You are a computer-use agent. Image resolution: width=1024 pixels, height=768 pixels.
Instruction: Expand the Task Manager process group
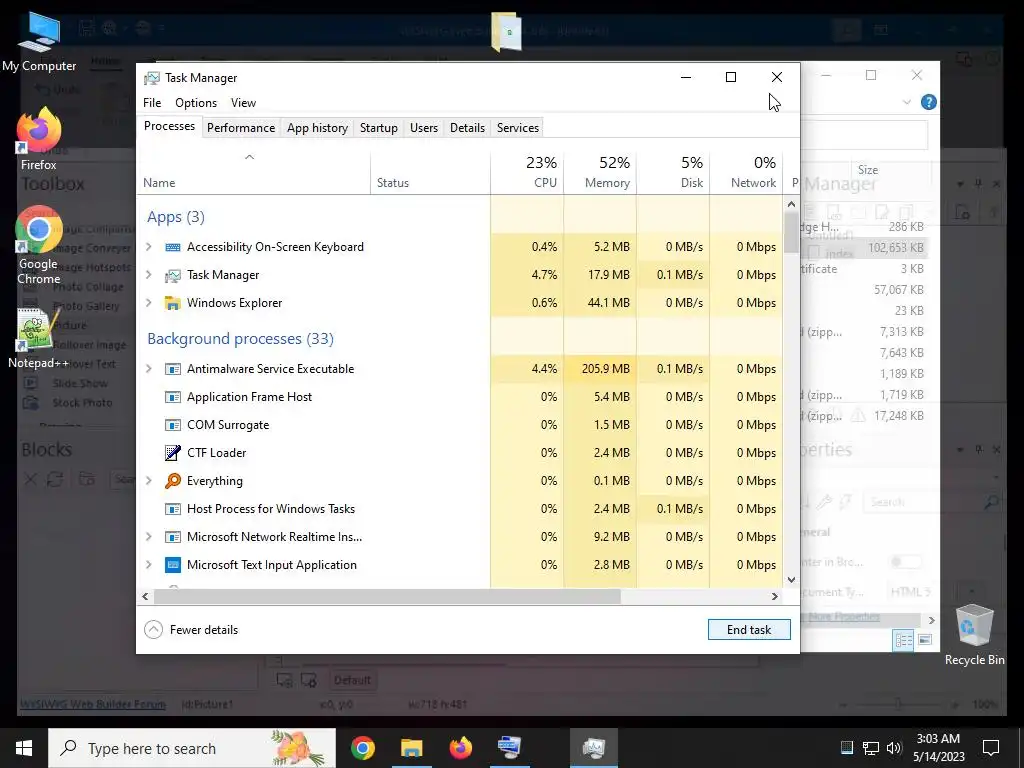point(149,275)
